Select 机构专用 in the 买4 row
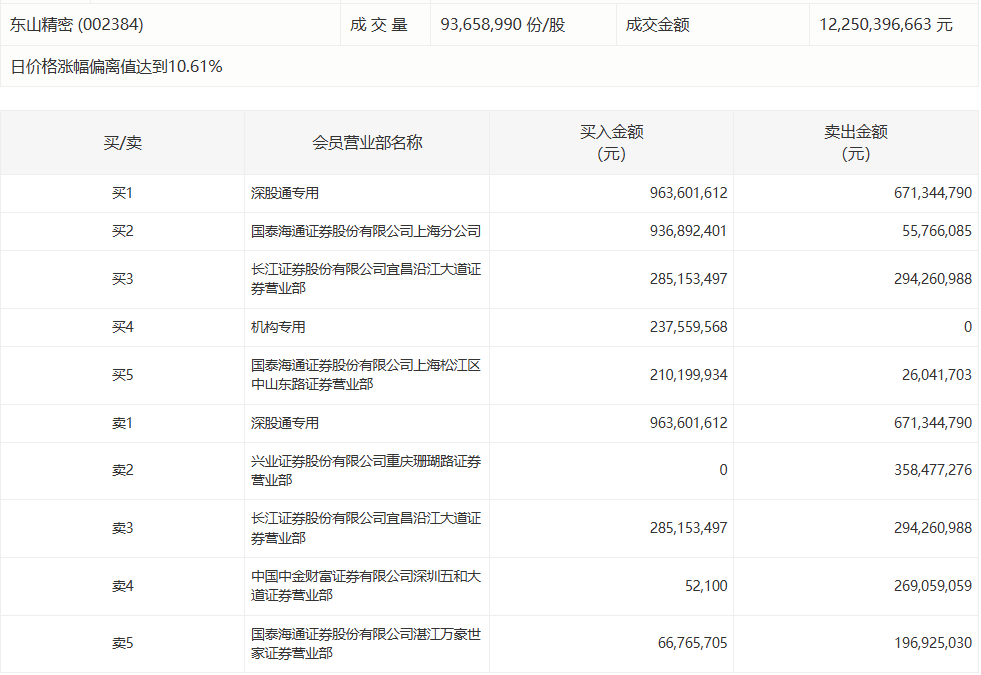This screenshot has width=981, height=675. coord(278,327)
